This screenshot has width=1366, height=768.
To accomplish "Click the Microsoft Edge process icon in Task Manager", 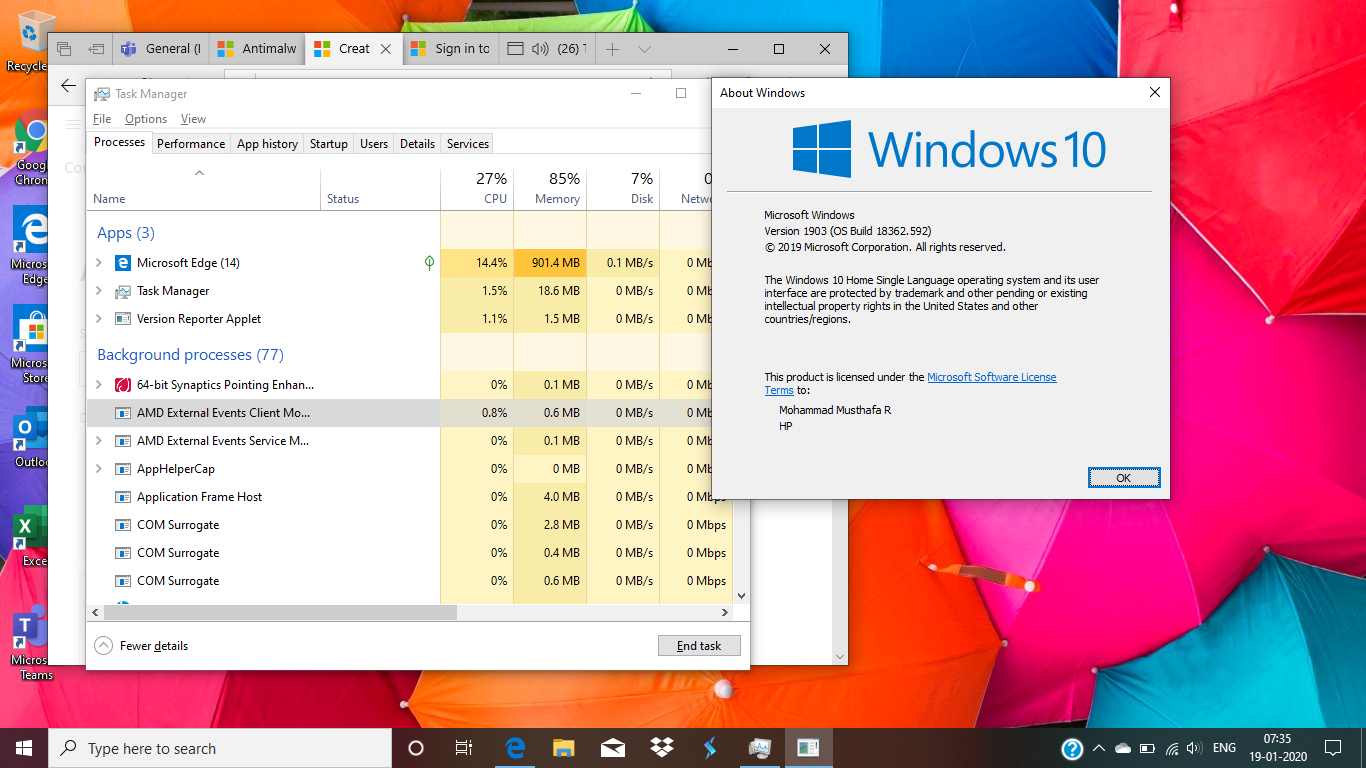I will 123,263.
